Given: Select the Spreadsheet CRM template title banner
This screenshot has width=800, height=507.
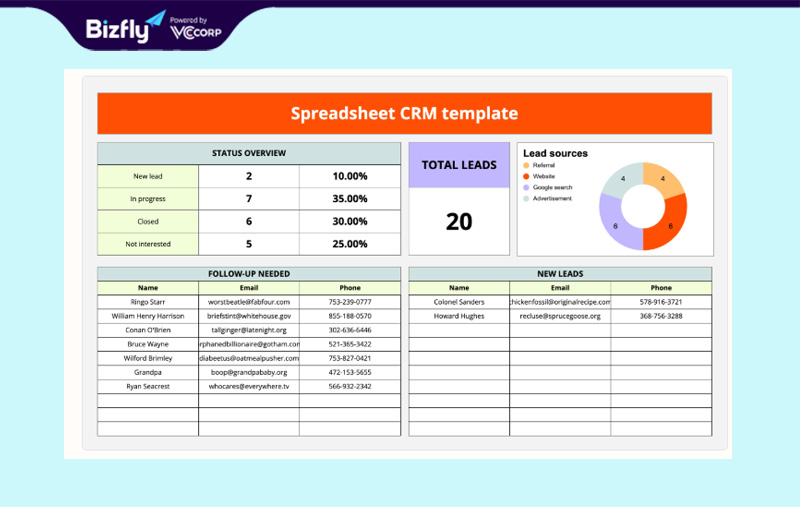Looking at the screenshot, I should point(404,113).
